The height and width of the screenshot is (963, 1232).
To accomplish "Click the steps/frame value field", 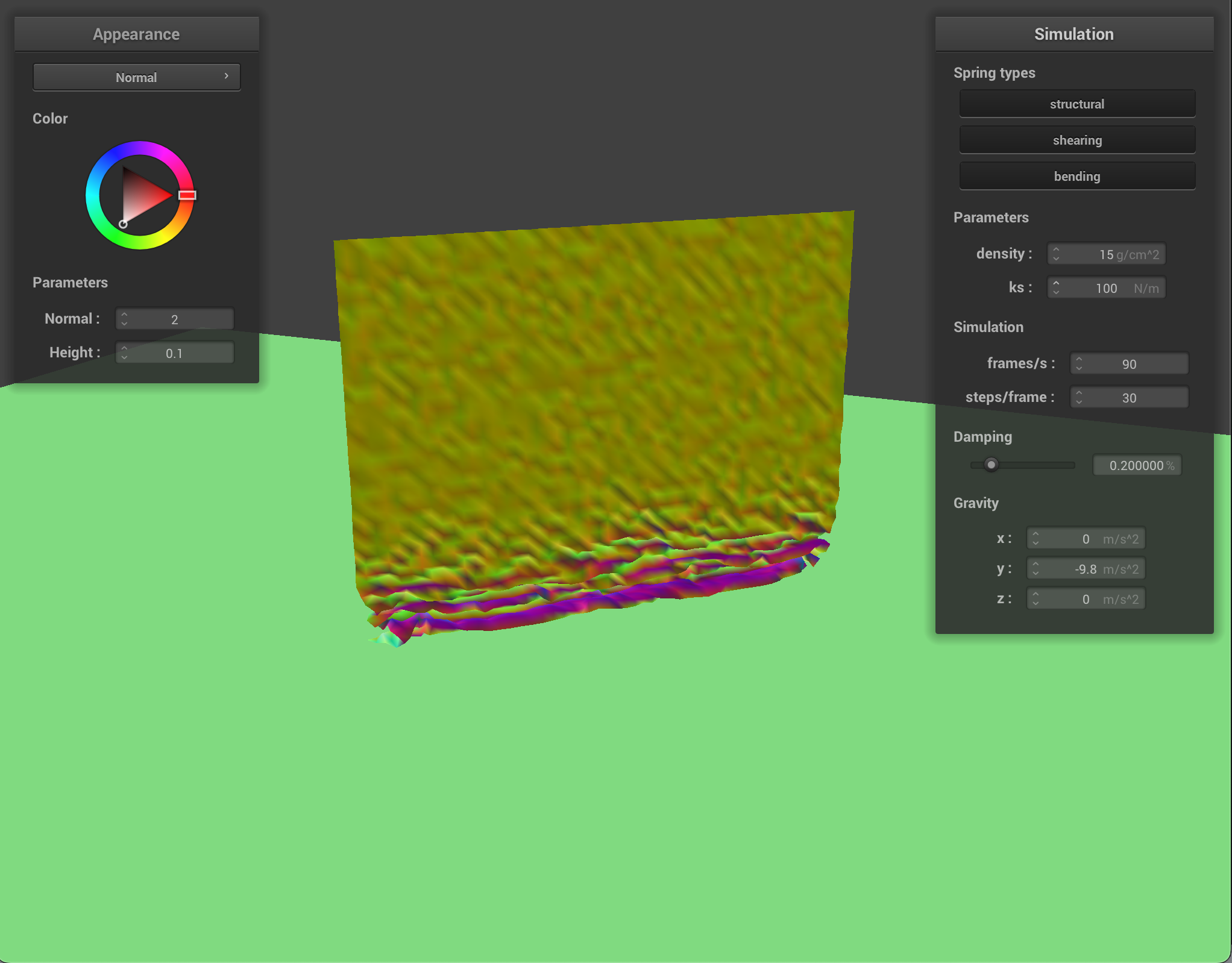I will (x=1130, y=397).
